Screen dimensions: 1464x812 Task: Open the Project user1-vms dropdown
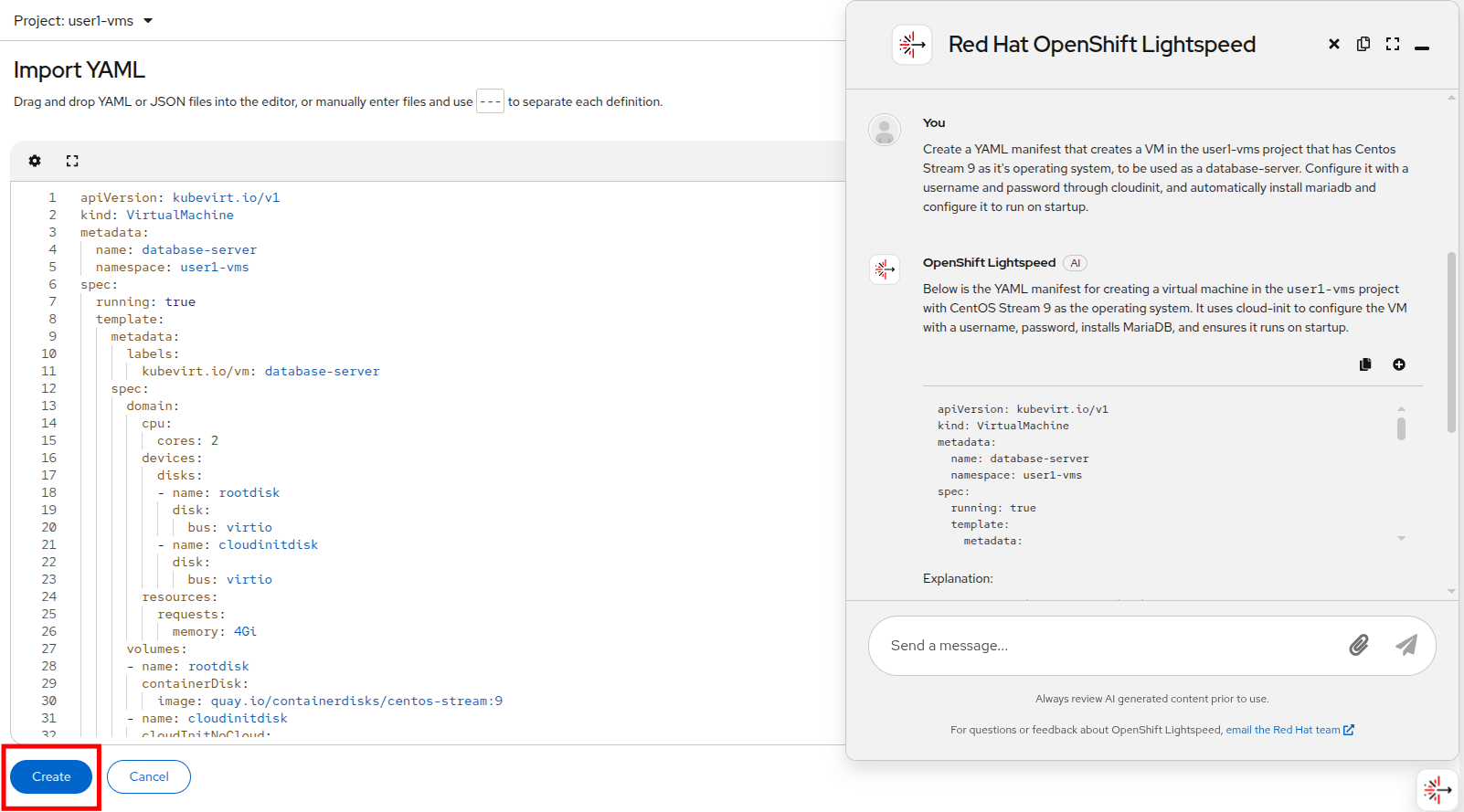(x=83, y=21)
